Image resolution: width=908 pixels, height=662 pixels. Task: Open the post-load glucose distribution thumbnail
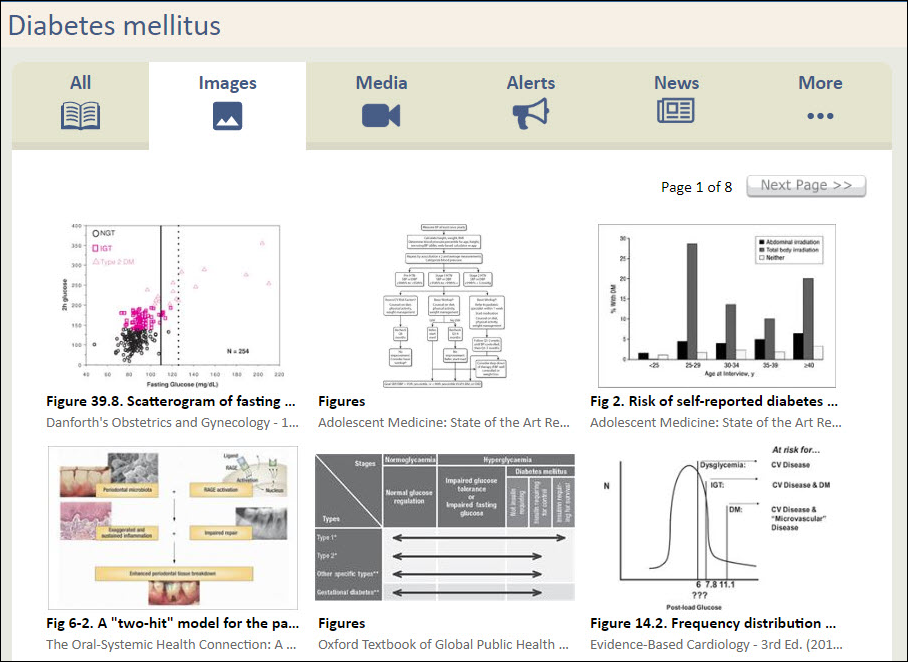tap(716, 528)
